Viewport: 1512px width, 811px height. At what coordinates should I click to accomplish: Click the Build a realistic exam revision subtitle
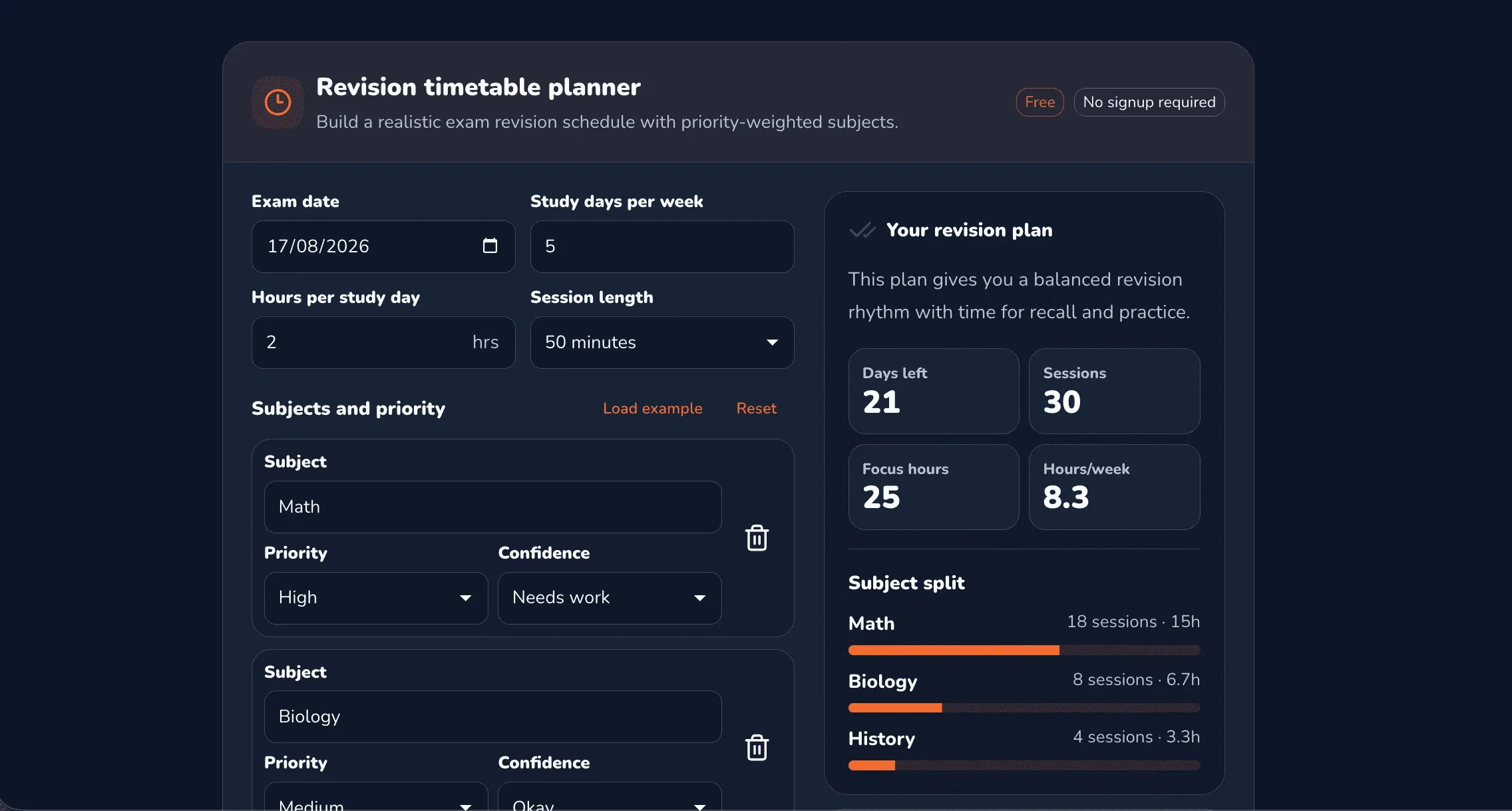(x=607, y=122)
